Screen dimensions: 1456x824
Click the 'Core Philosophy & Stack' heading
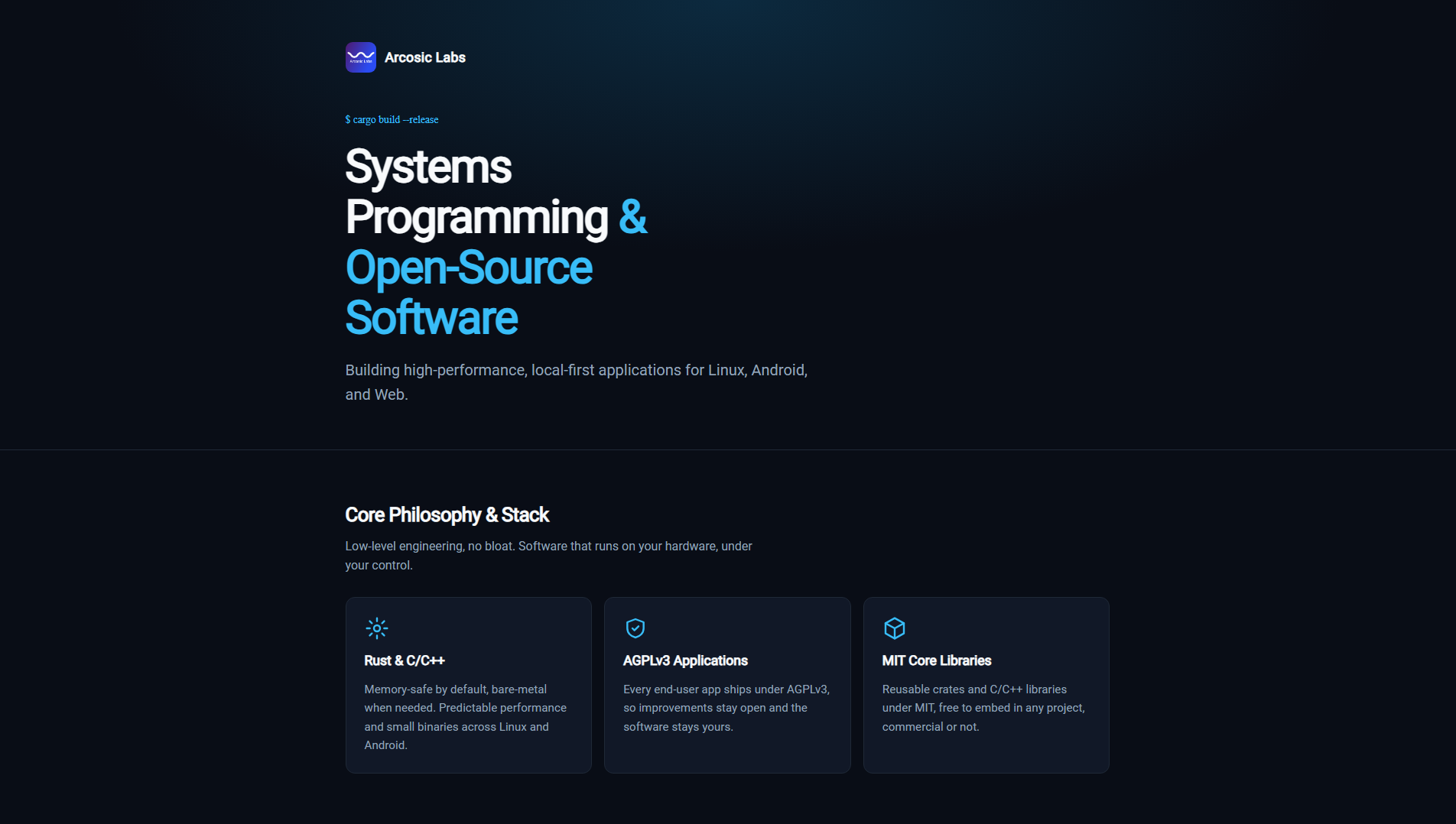pyautogui.click(x=447, y=514)
